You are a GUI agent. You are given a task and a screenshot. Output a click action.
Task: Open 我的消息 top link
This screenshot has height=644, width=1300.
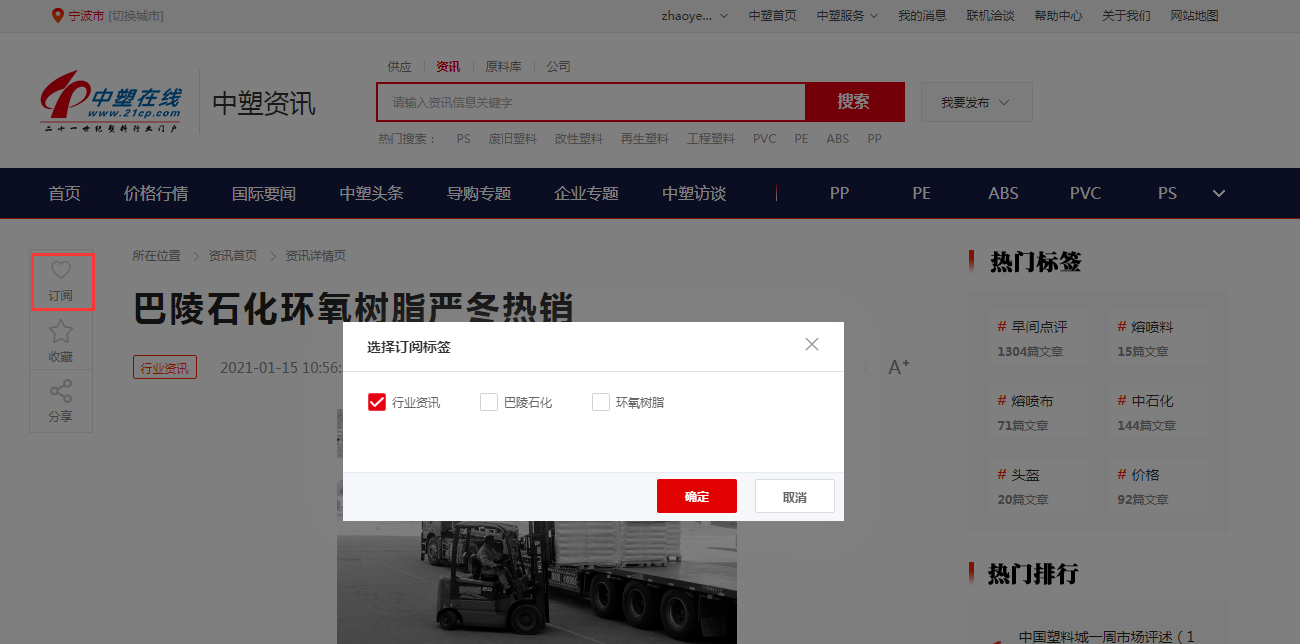coord(922,16)
